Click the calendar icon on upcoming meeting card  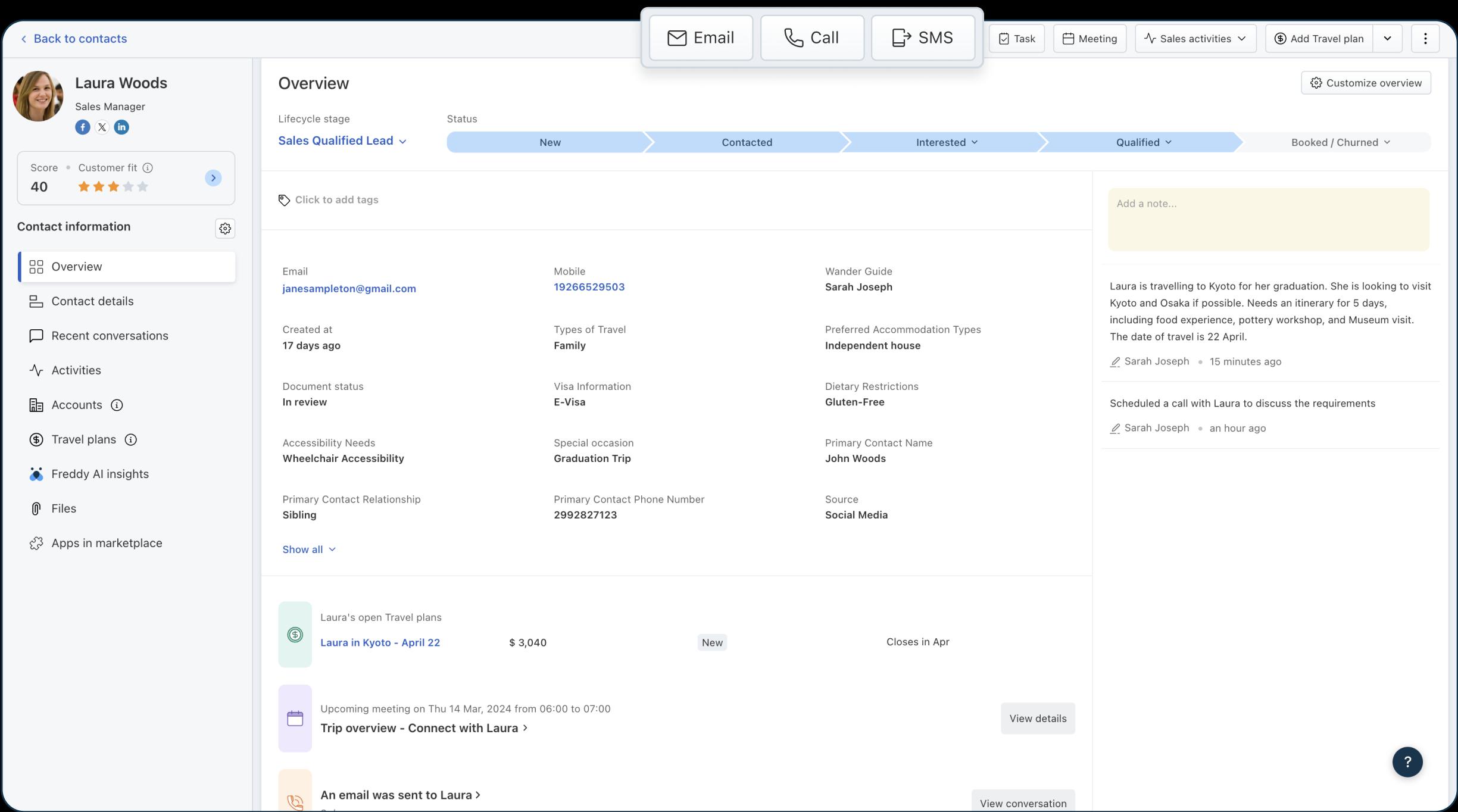point(295,719)
